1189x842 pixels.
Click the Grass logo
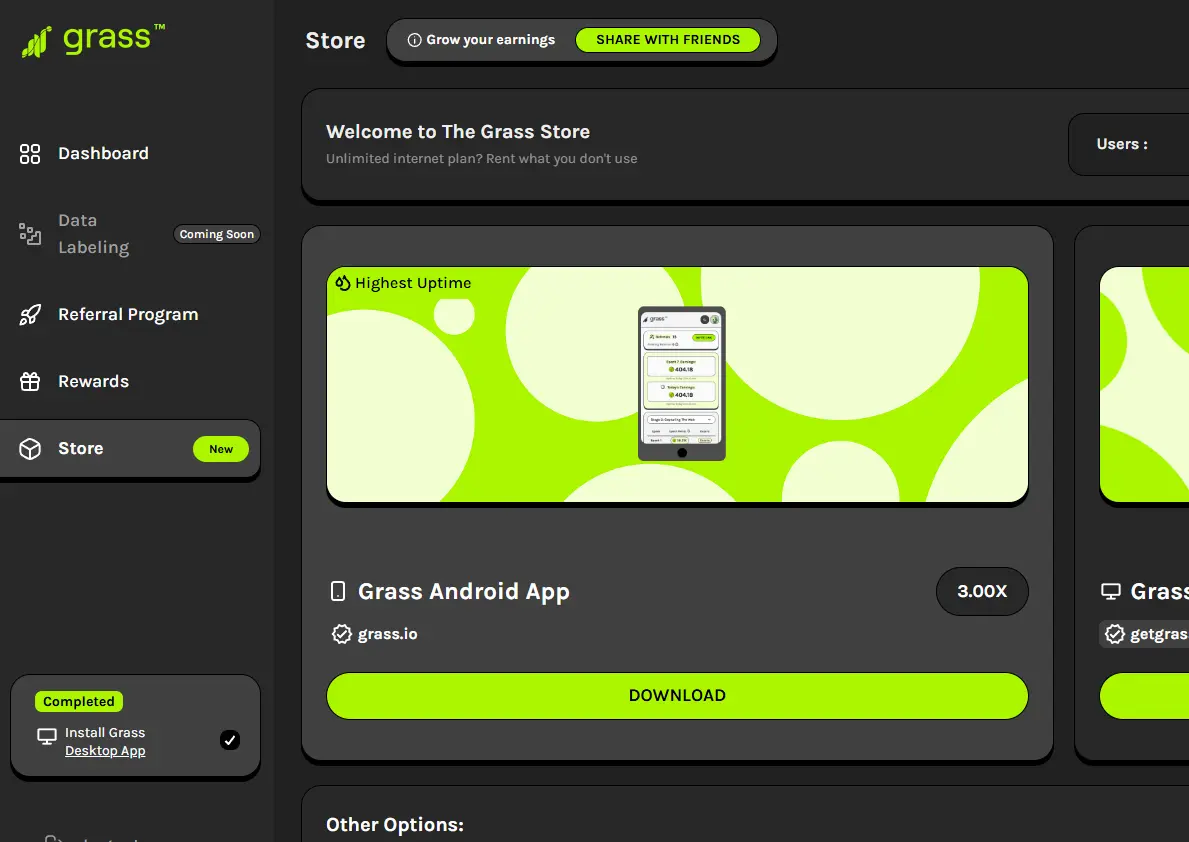(93, 40)
